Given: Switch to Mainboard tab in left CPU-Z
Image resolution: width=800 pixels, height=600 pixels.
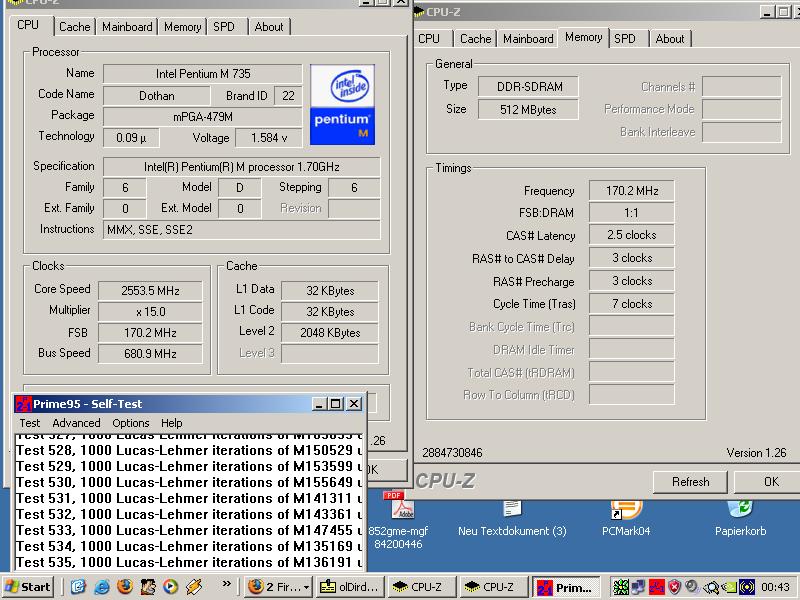Looking at the screenshot, I should (x=127, y=27).
